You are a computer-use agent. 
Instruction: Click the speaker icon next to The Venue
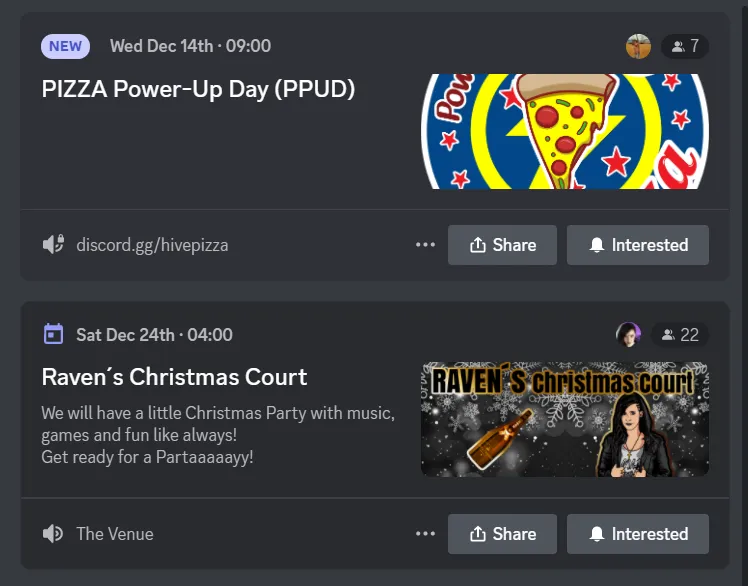pos(52,534)
